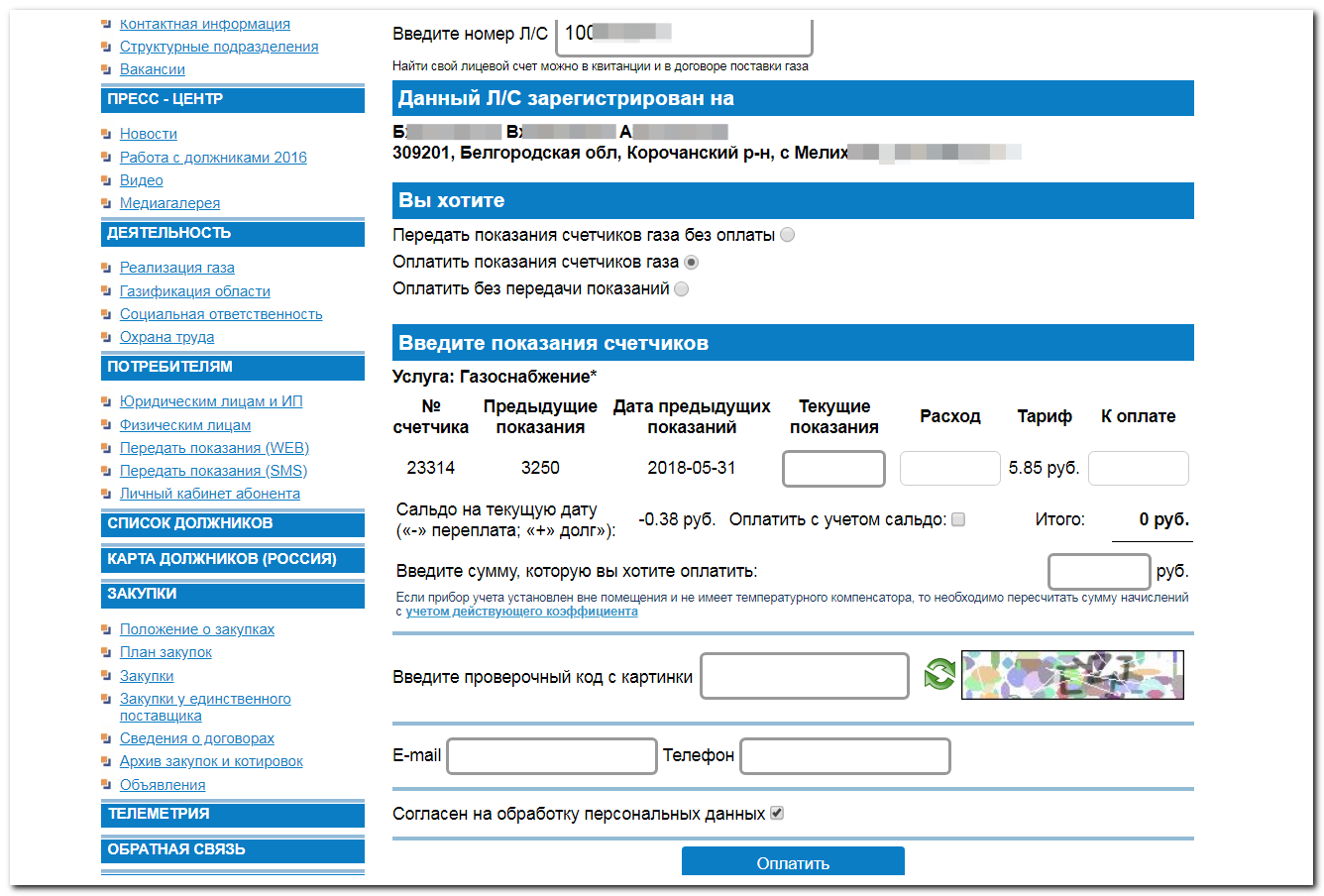Screen dimensions: 1324x896
Task: Open Структурные подразделения link
Action: [219, 47]
